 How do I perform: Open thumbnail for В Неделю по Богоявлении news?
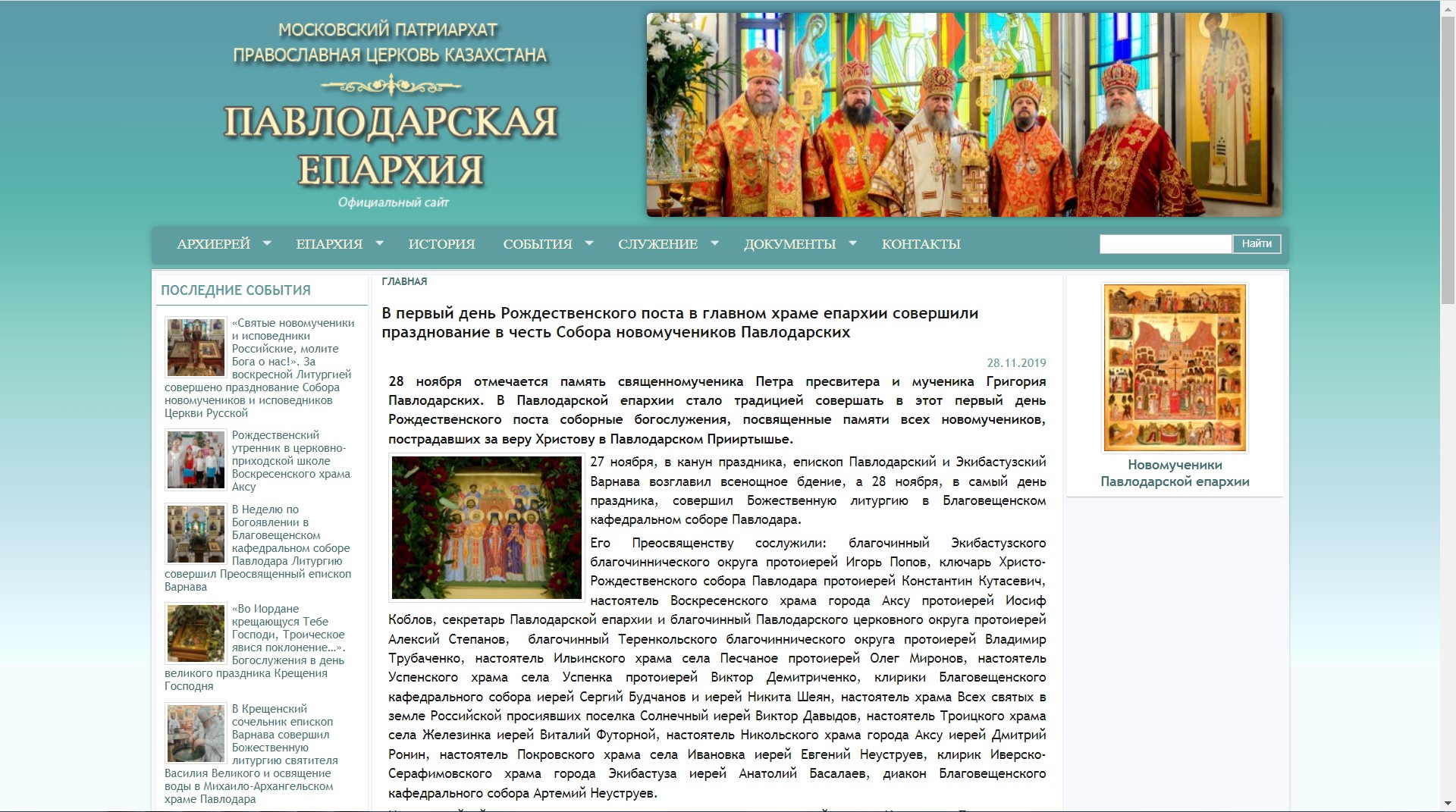tap(196, 535)
